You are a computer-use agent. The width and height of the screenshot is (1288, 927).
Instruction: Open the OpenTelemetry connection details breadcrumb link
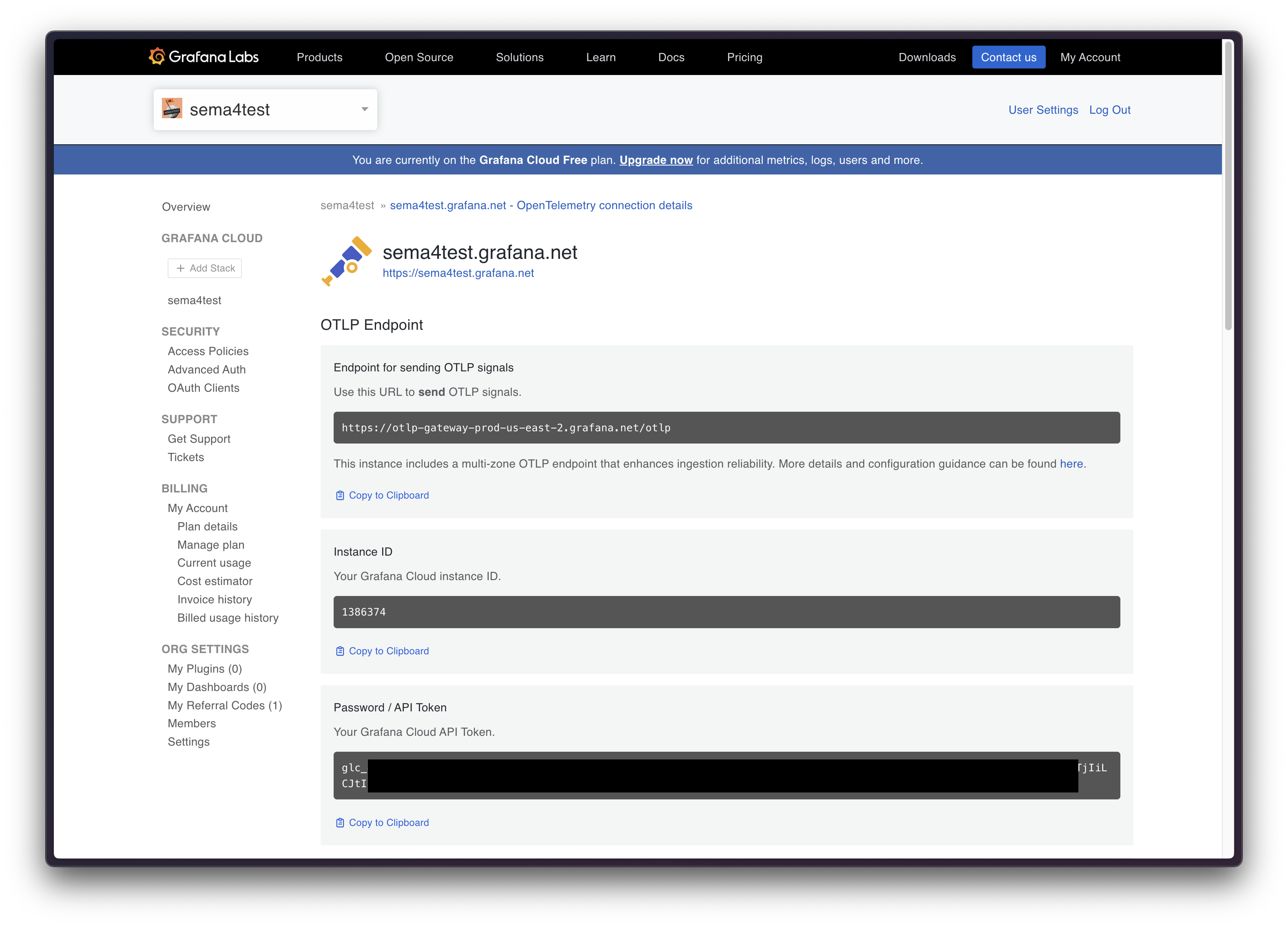[541, 205]
